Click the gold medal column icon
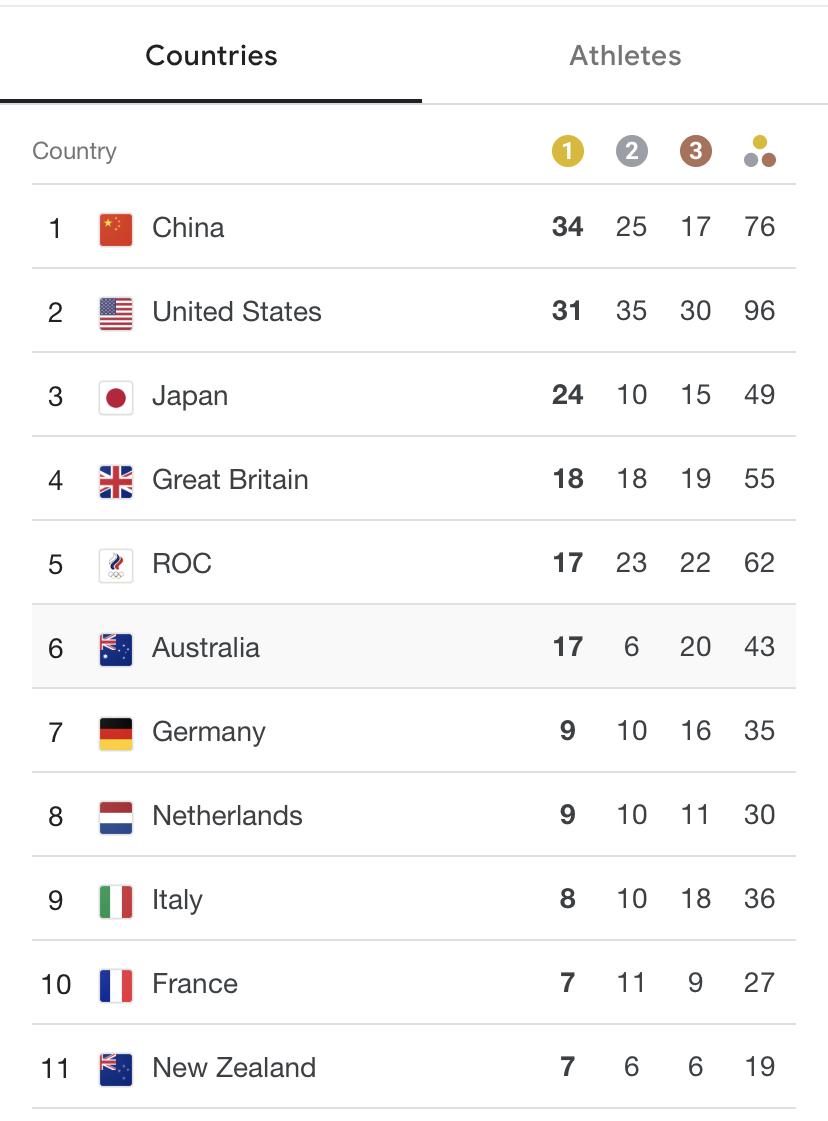 [568, 151]
